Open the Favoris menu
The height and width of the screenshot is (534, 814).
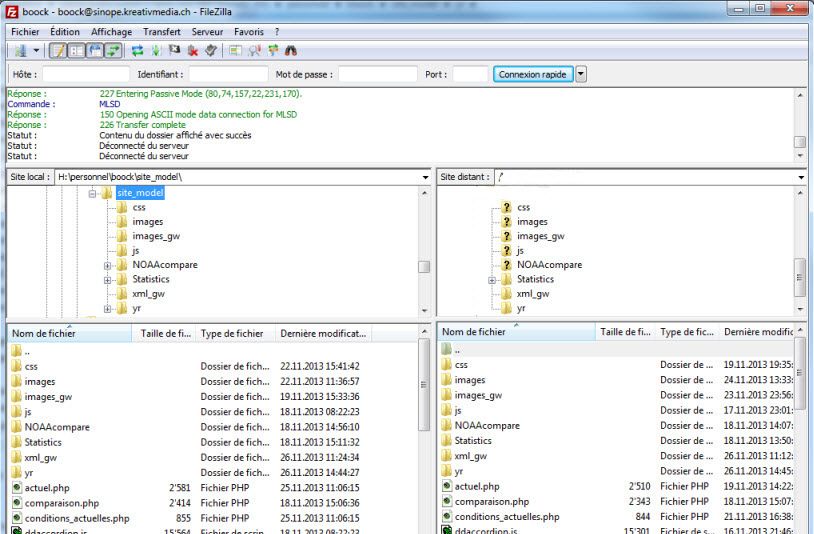249,32
